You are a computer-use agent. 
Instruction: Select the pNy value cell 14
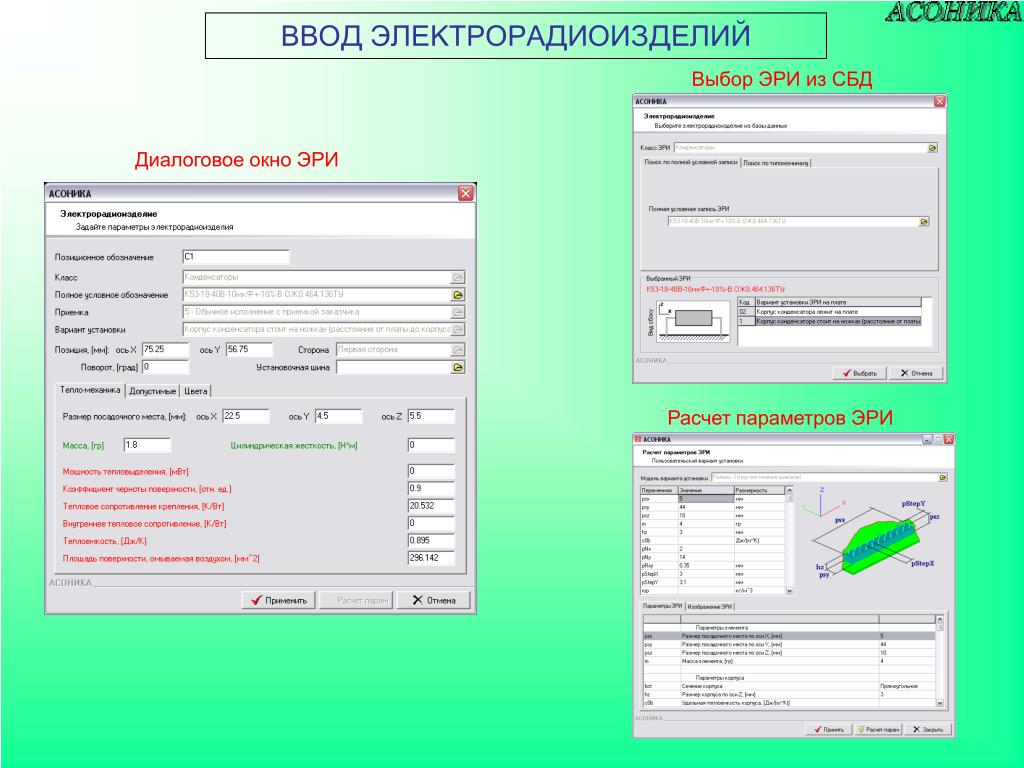pyautogui.click(x=706, y=557)
